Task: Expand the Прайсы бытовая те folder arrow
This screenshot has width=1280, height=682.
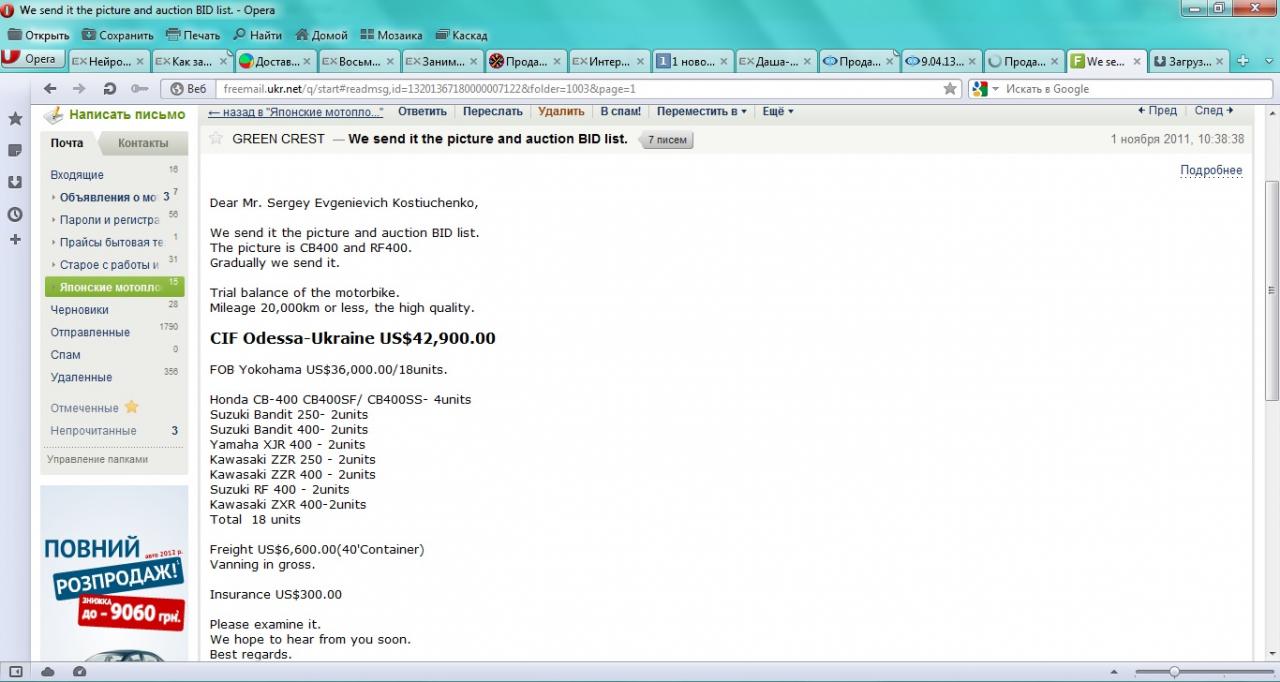Action: (x=54, y=243)
